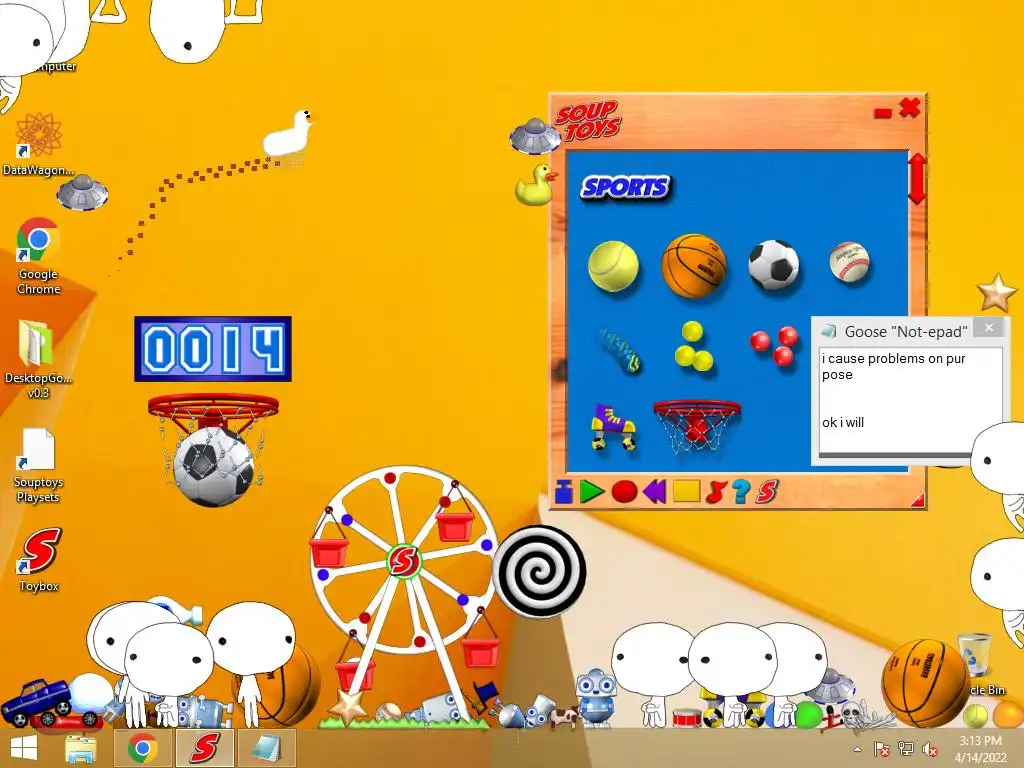Viewport: 1024px width, 768px height.
Task: Open the muted volume tray icon
Action: click(x=929, y=749)
